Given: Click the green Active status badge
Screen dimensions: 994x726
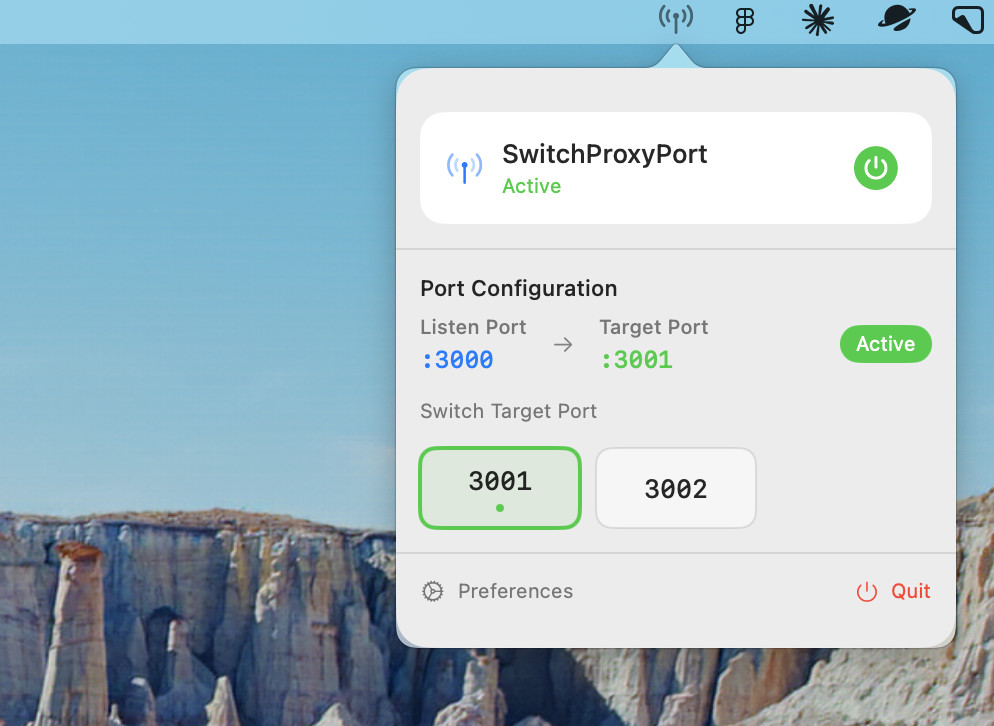Looking at the screenshot, I should pos(885,344).
